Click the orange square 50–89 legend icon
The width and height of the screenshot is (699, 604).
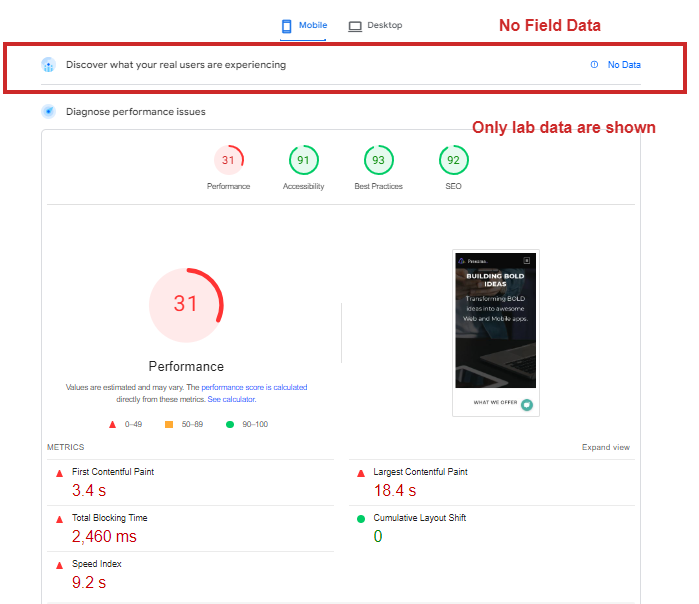(x=169, y=424)
